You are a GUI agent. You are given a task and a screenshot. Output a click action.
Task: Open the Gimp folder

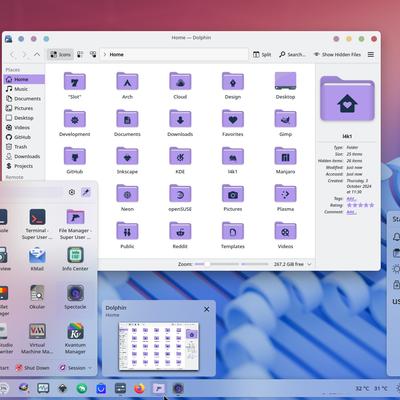coord(285,123)
